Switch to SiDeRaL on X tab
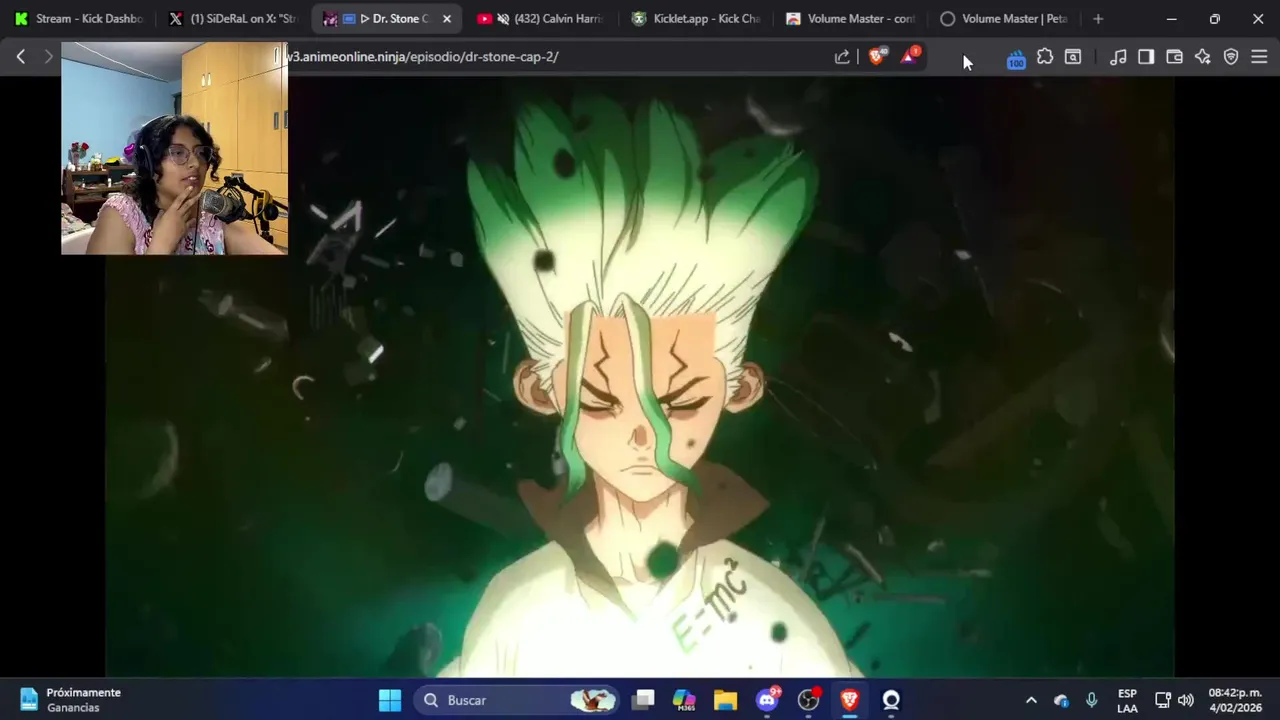The image size is (1280, 720). [x=234, y=19]
